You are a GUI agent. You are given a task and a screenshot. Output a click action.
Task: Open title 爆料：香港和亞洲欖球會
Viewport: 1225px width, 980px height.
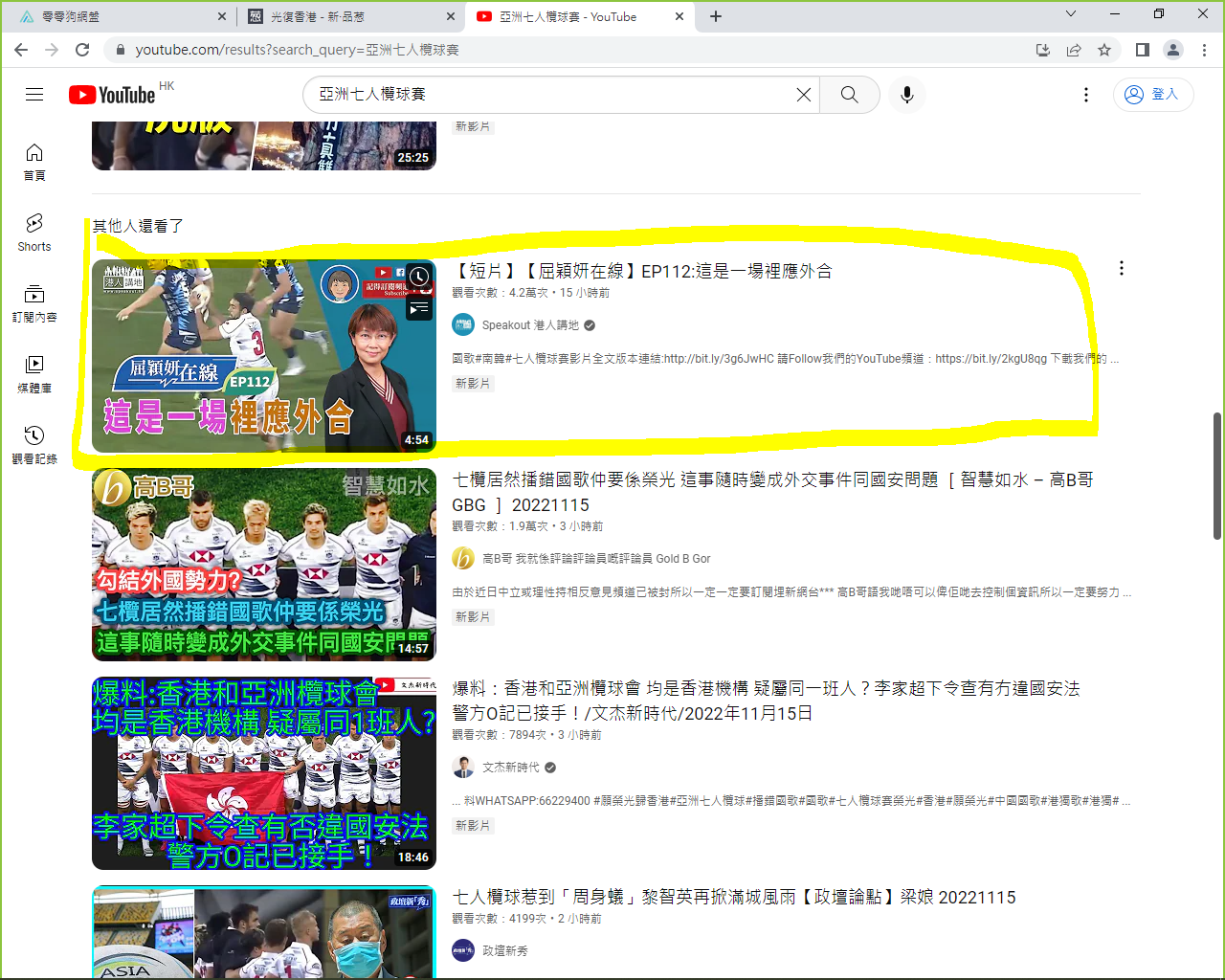tap(766, 701)
